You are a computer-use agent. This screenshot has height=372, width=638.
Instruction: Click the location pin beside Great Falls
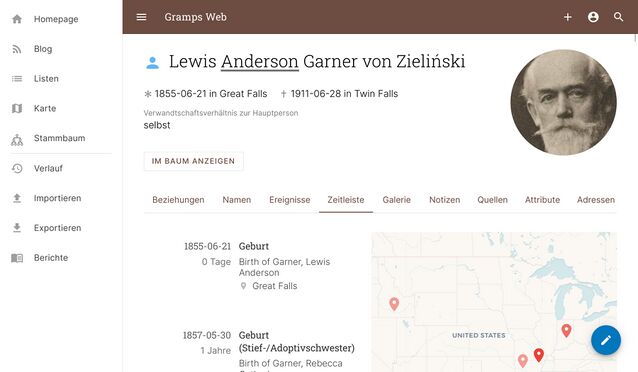(243, 286)
